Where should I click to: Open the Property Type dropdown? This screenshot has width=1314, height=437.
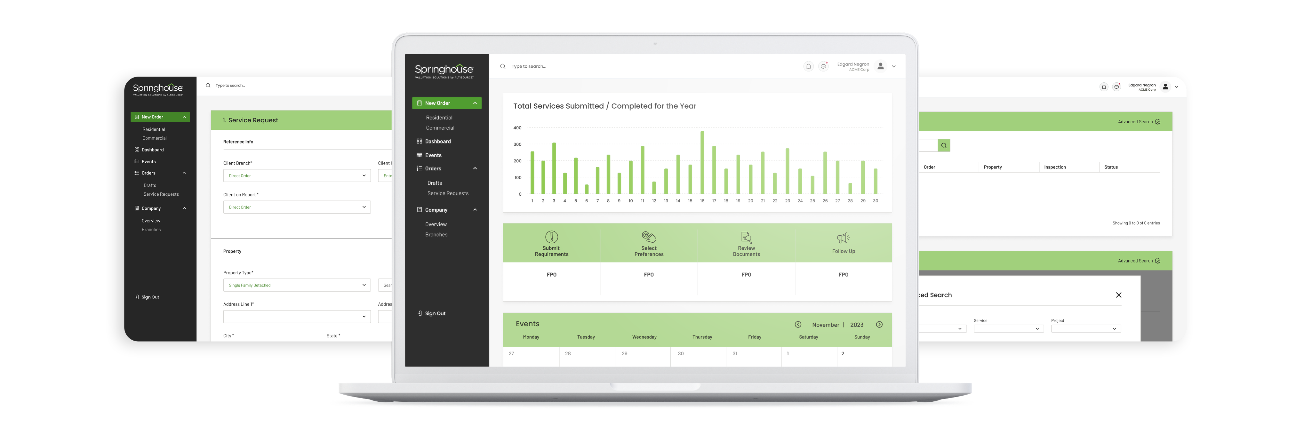tap(296, 285)
